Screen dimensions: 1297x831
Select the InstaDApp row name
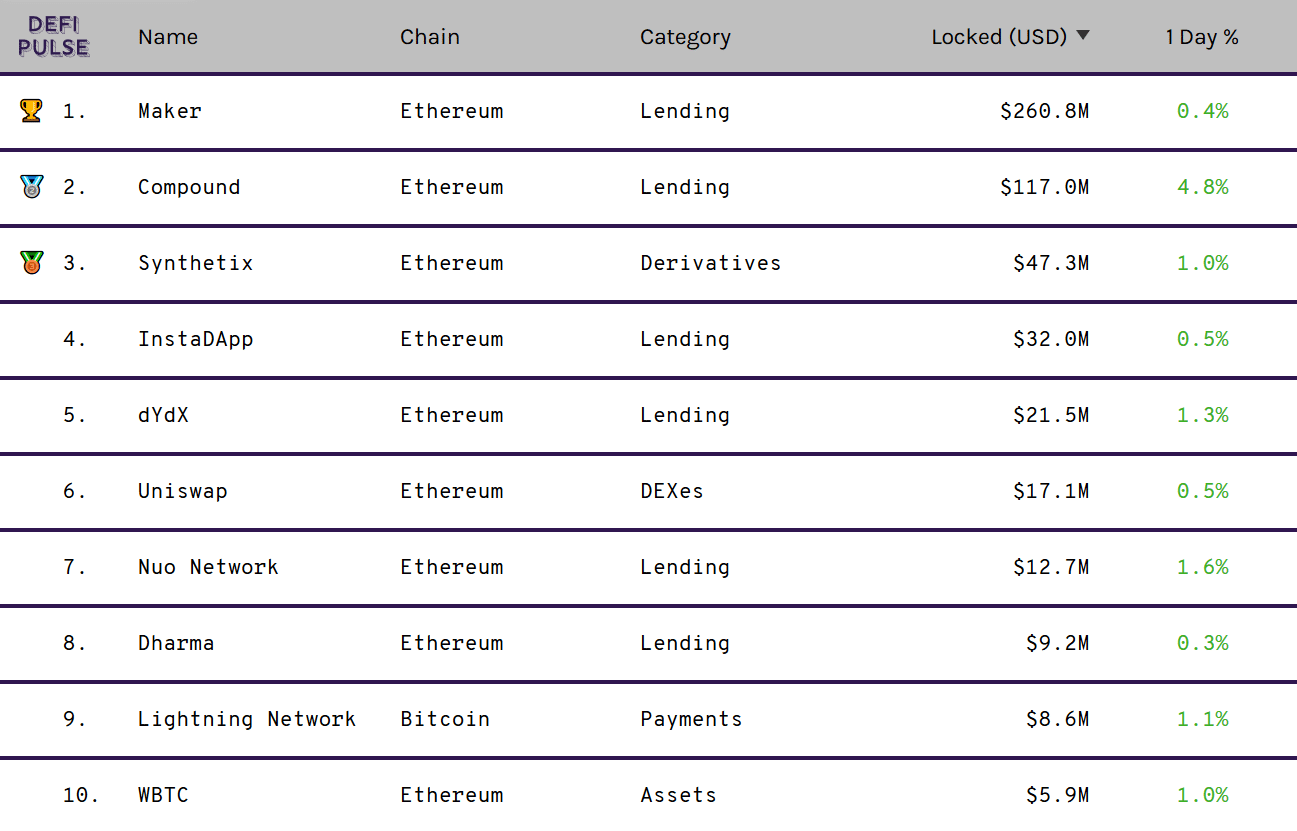coord(196,339)
